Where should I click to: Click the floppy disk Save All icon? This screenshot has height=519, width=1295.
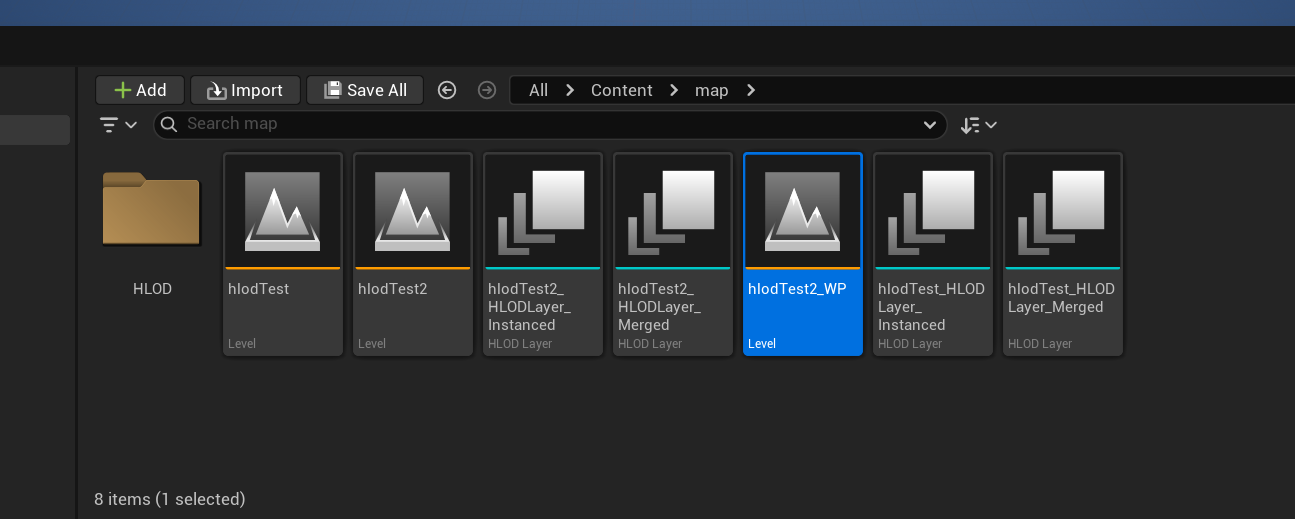333,90
